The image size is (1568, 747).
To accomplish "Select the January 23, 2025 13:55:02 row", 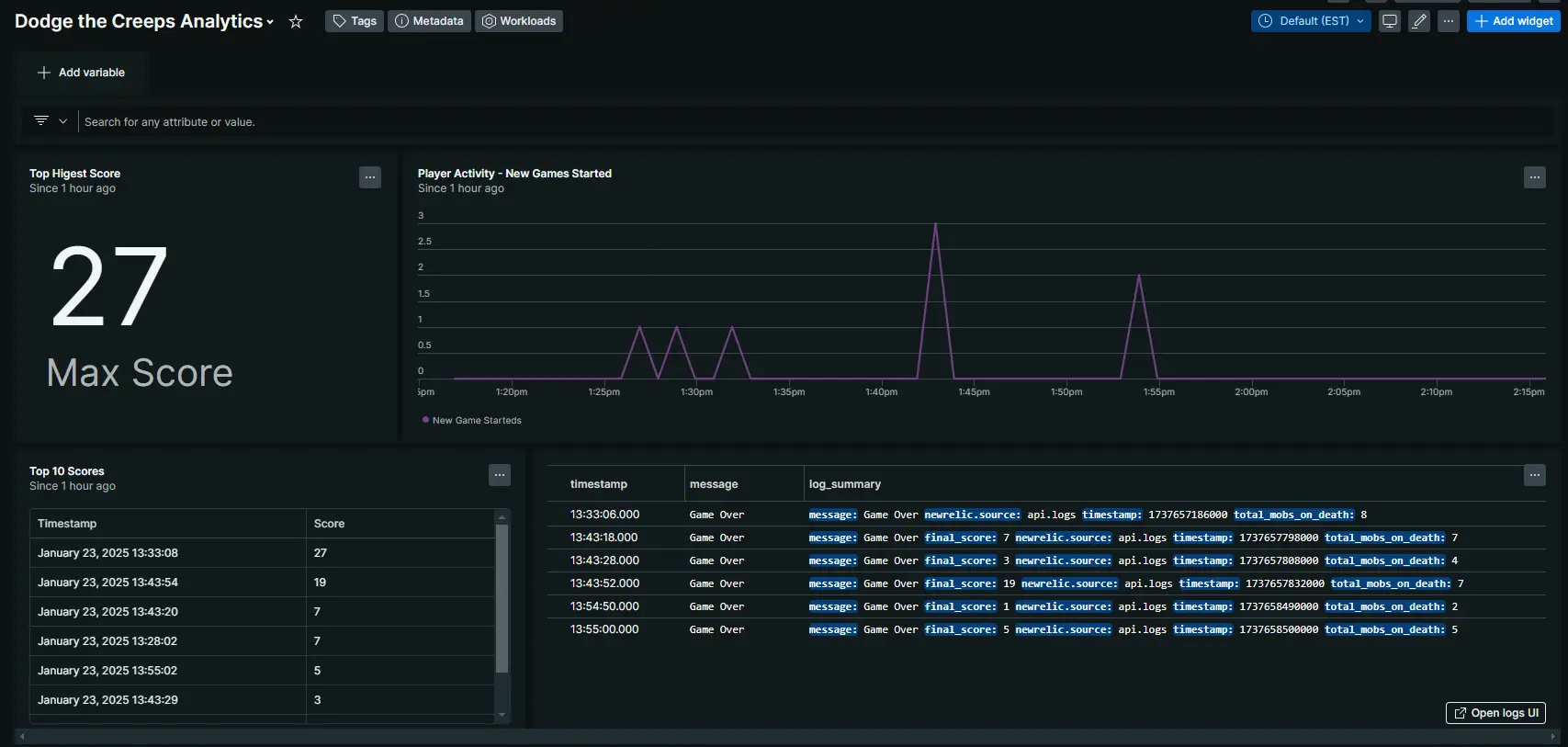I will (x=262, y=671).
